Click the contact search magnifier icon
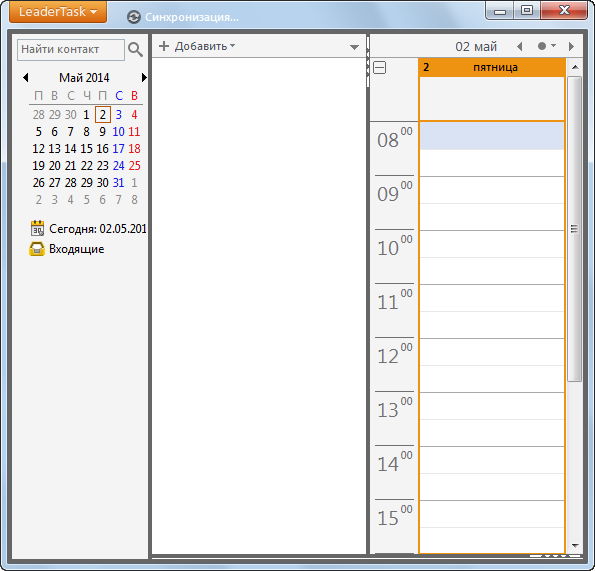 tap(135, 50)
